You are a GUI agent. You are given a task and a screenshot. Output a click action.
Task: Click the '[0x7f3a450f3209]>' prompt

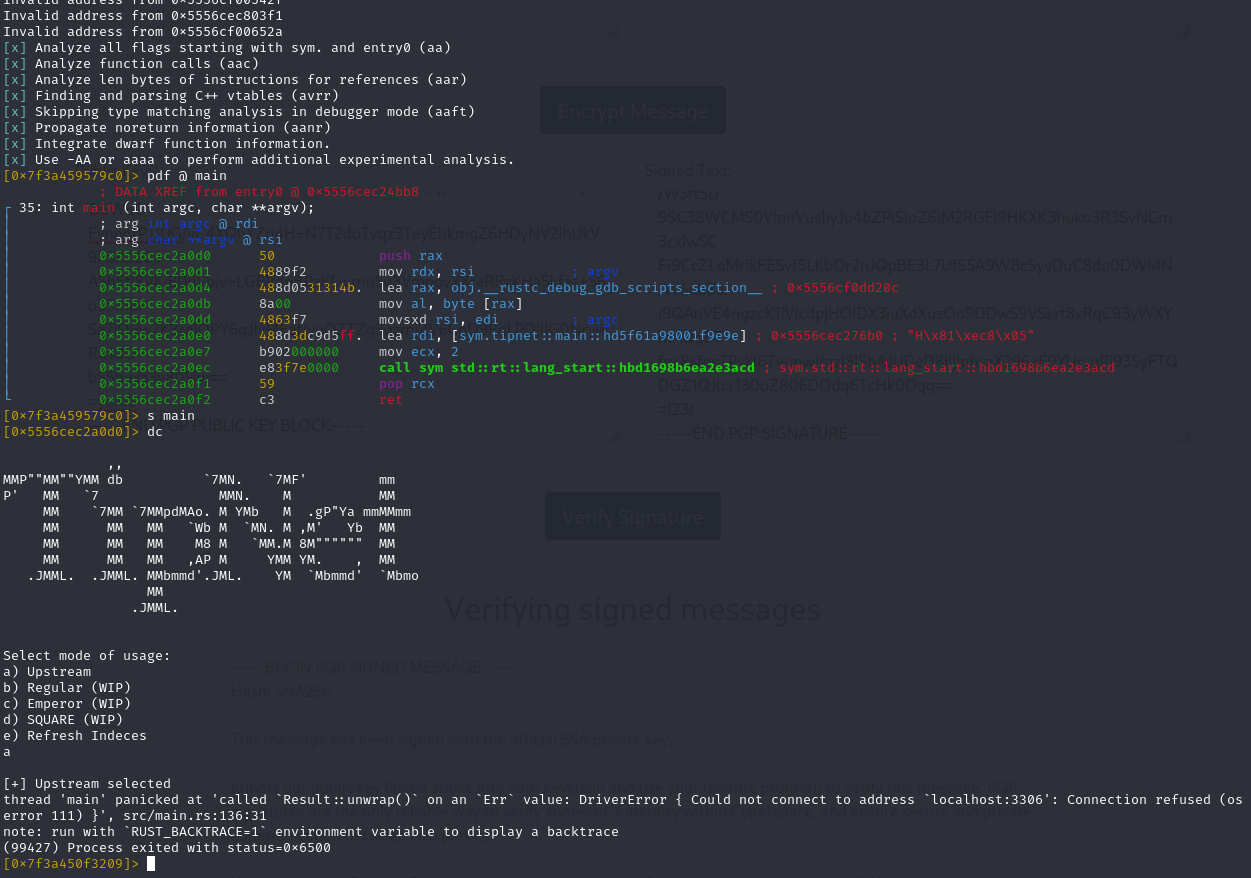(71, 864)
